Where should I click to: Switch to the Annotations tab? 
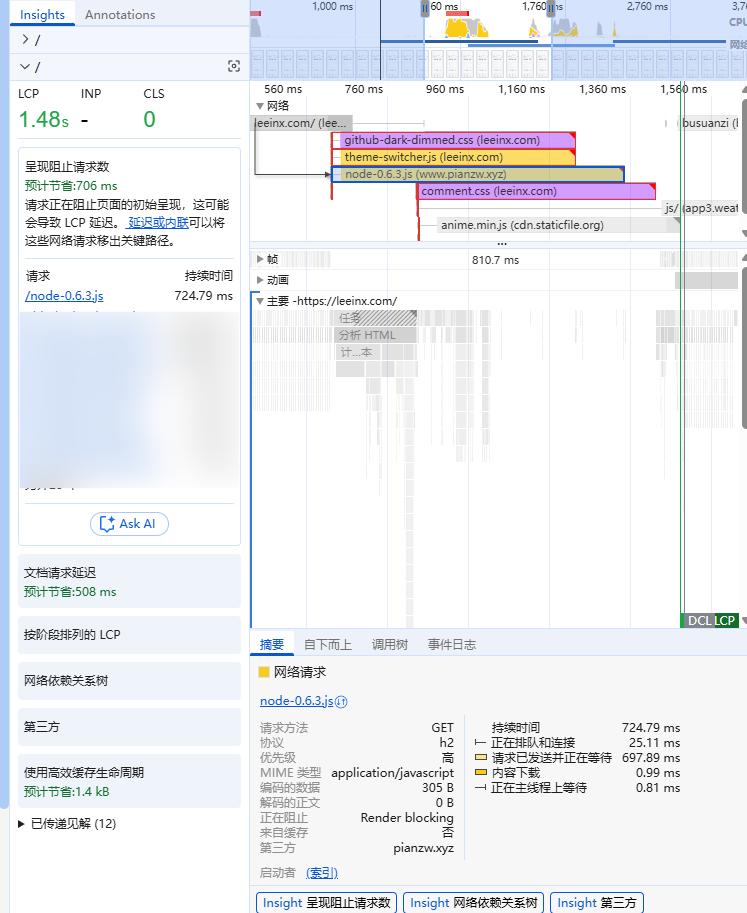point(120,15)
